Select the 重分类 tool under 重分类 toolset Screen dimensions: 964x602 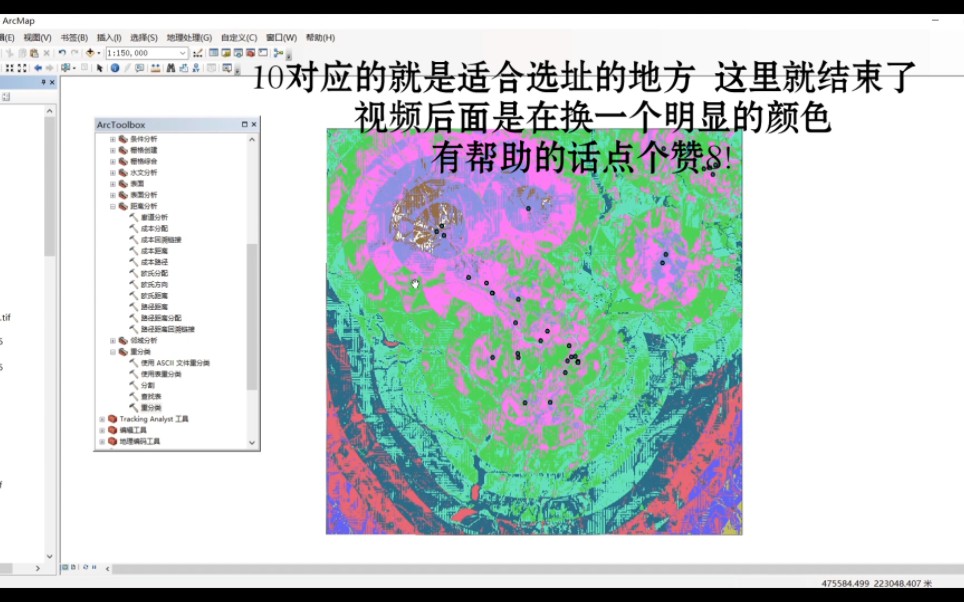coord(152,405)
